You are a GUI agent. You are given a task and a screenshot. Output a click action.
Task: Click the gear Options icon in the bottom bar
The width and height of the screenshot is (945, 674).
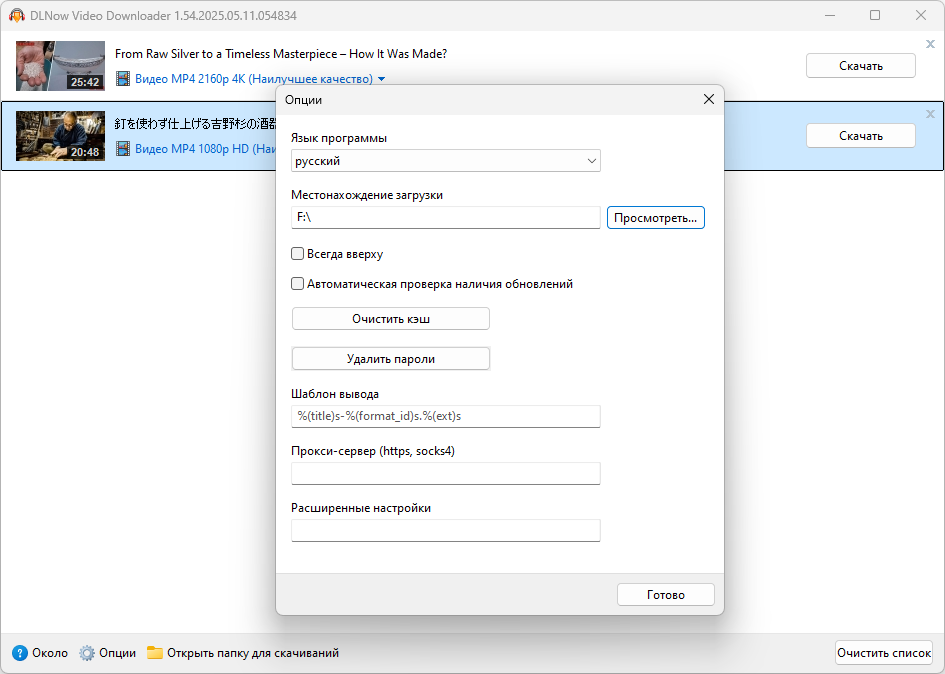click(x=87, y=653)
